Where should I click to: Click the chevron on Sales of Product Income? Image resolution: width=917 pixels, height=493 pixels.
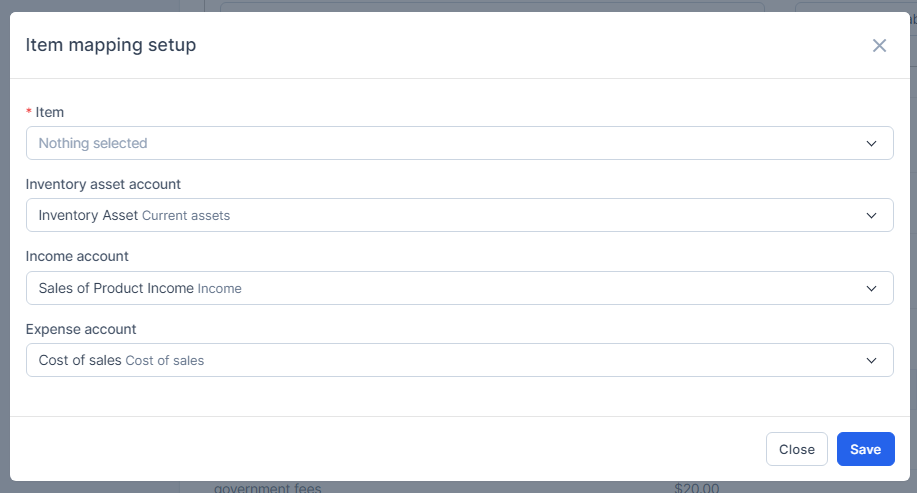pos(871,288)
